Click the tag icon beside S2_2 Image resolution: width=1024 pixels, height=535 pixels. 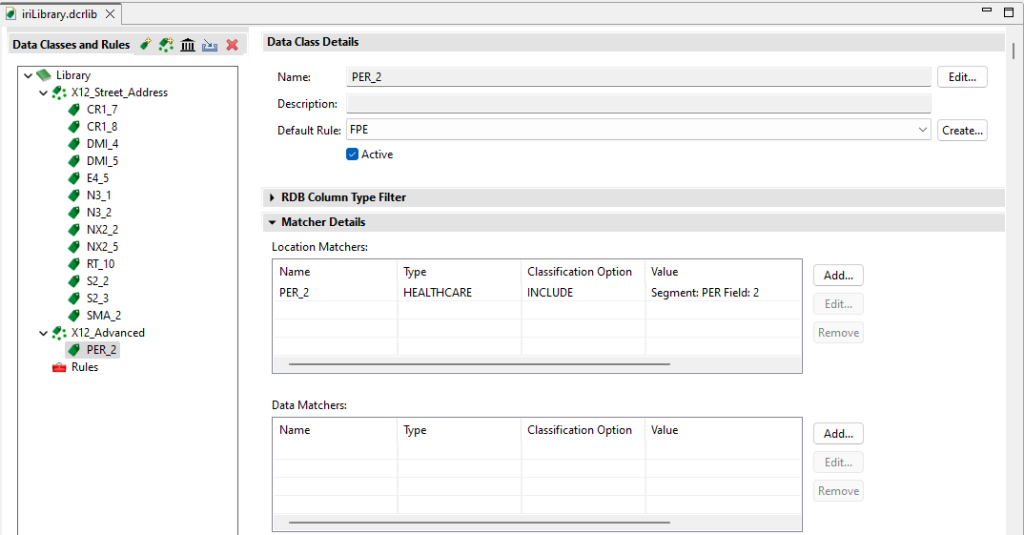click(x=74, y=281)
